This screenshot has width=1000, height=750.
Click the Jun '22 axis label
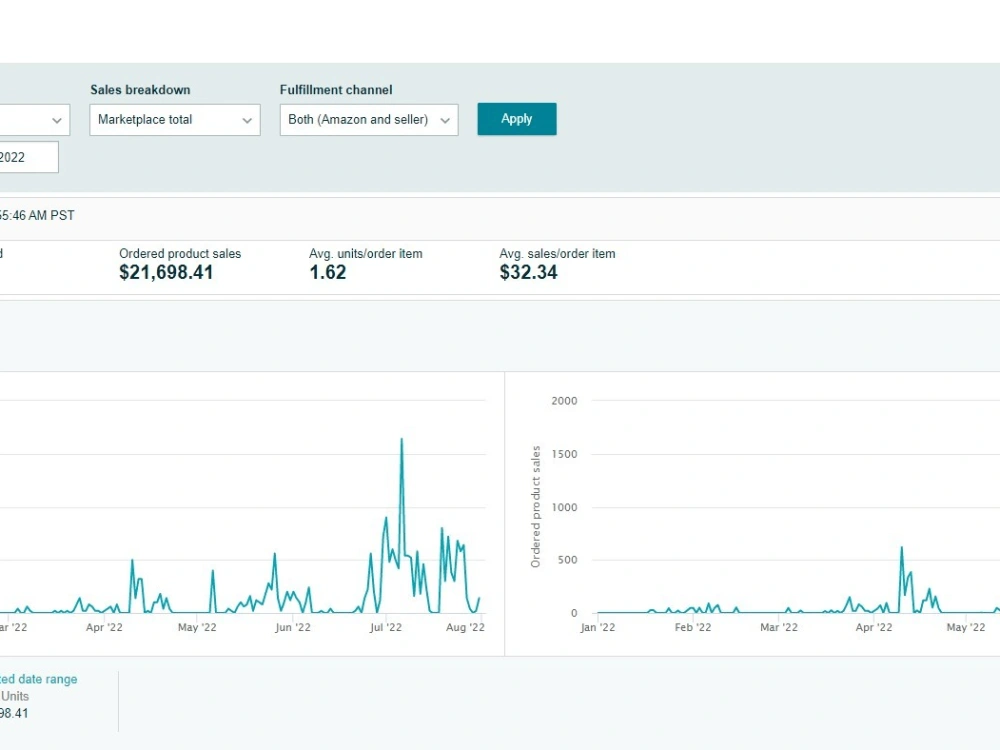[x=293, y=627]
